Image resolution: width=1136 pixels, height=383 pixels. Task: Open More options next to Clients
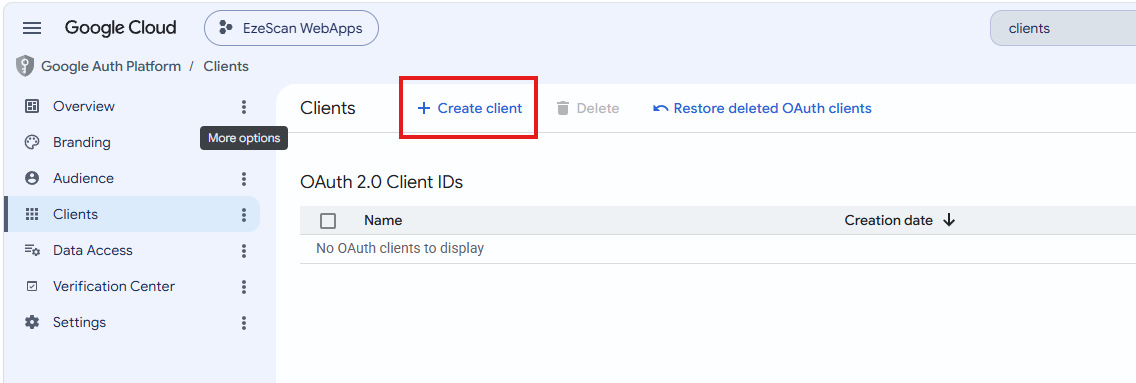(x=244, y=215)
